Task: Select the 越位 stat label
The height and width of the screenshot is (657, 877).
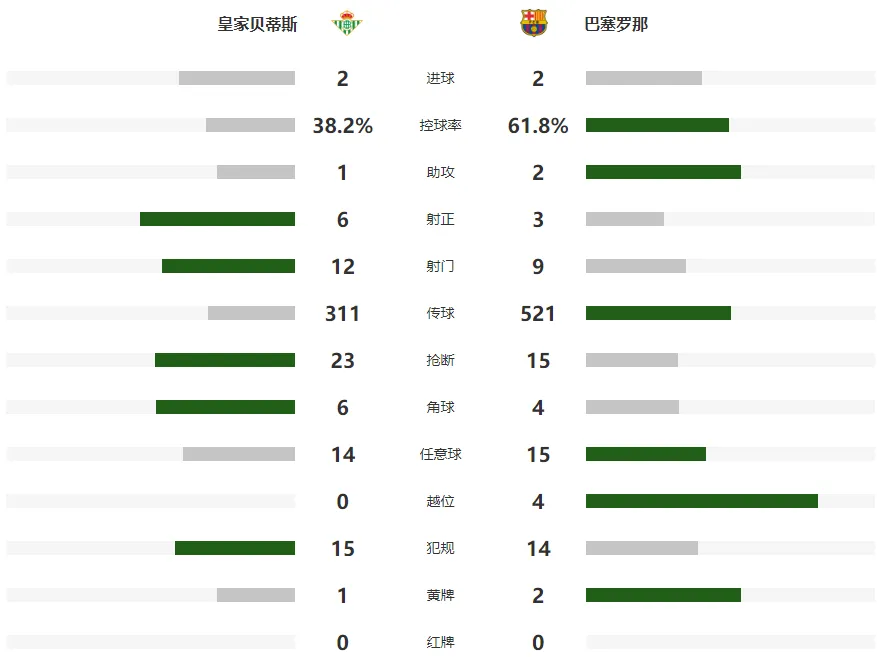Action: click(x=440, y=501)
